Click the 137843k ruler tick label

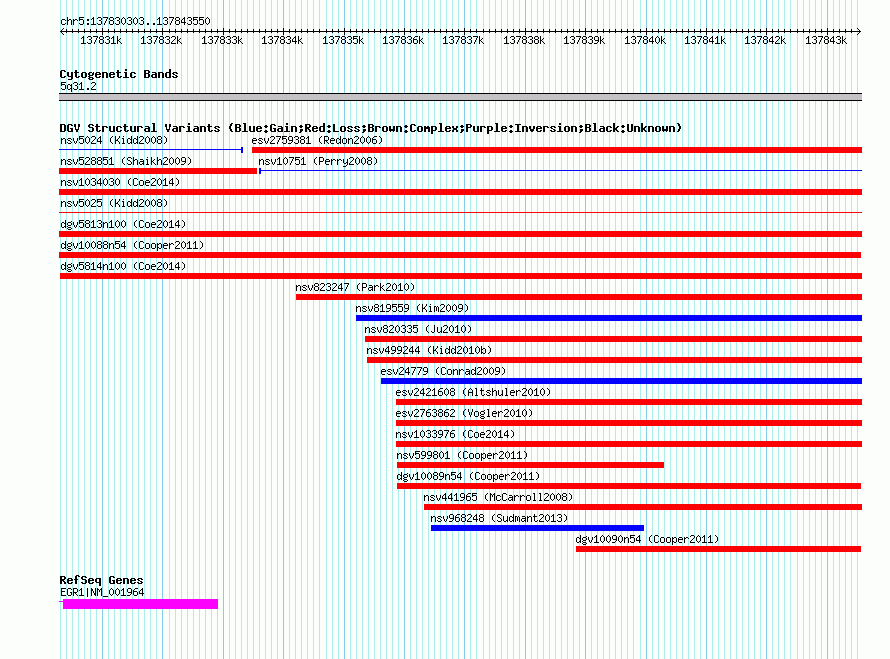(x=826, y=40)
